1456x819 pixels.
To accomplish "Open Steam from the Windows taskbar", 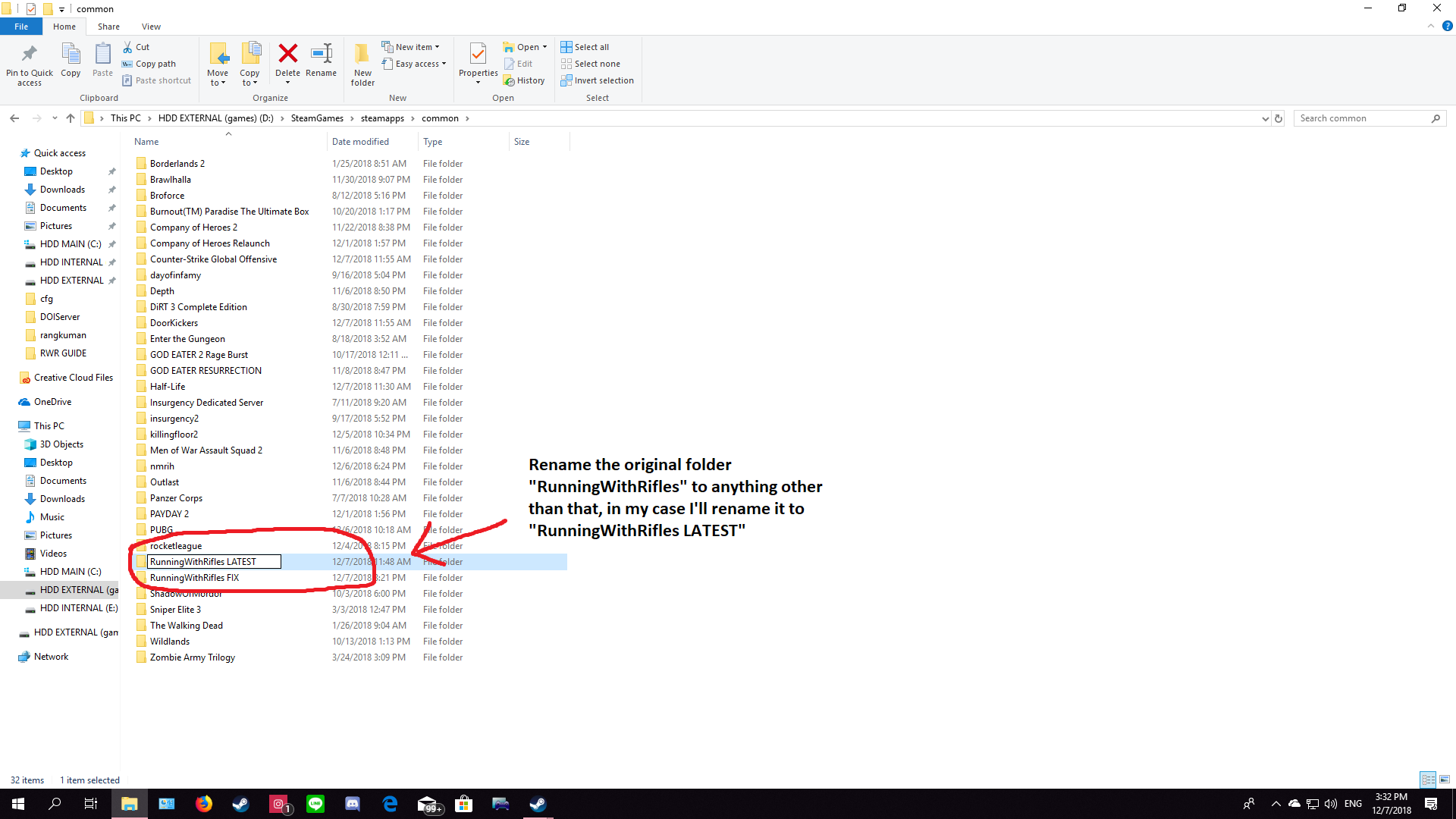I will coord(241,804).
